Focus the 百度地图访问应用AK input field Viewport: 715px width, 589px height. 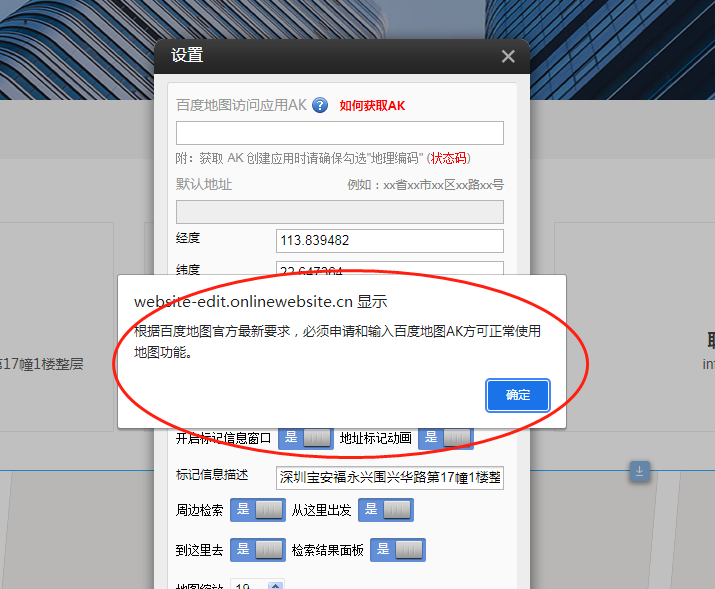coord(340,133)
